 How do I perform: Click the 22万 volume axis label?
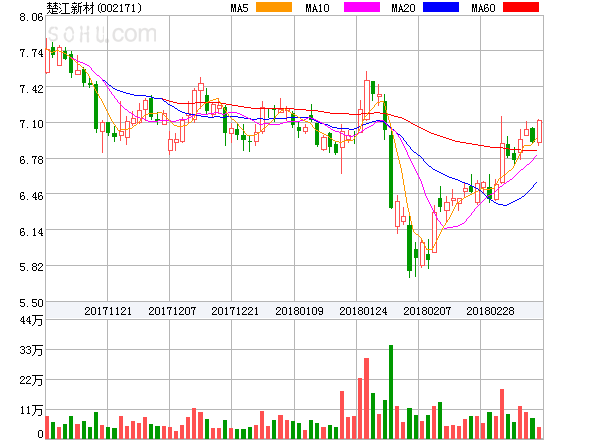(31, 380)
